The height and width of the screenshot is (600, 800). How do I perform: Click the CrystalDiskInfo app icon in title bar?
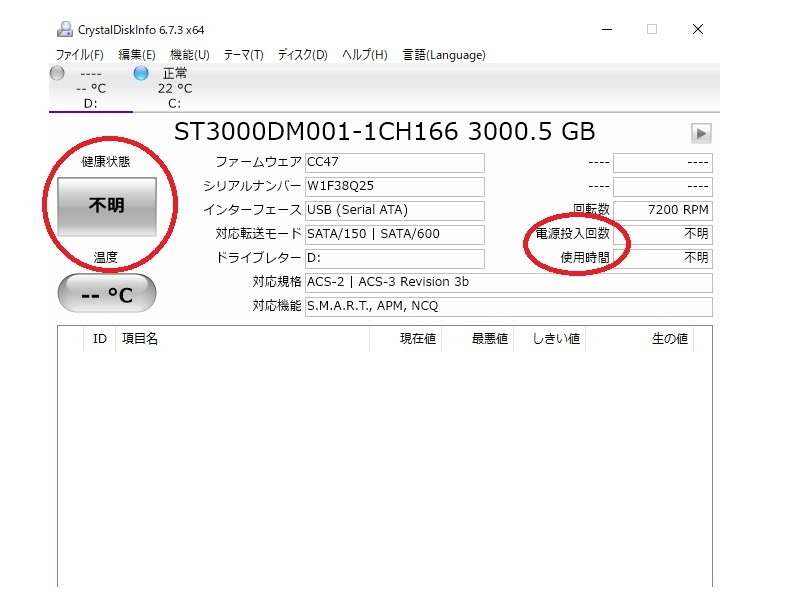pyautogui.click(x=64, y=30)
